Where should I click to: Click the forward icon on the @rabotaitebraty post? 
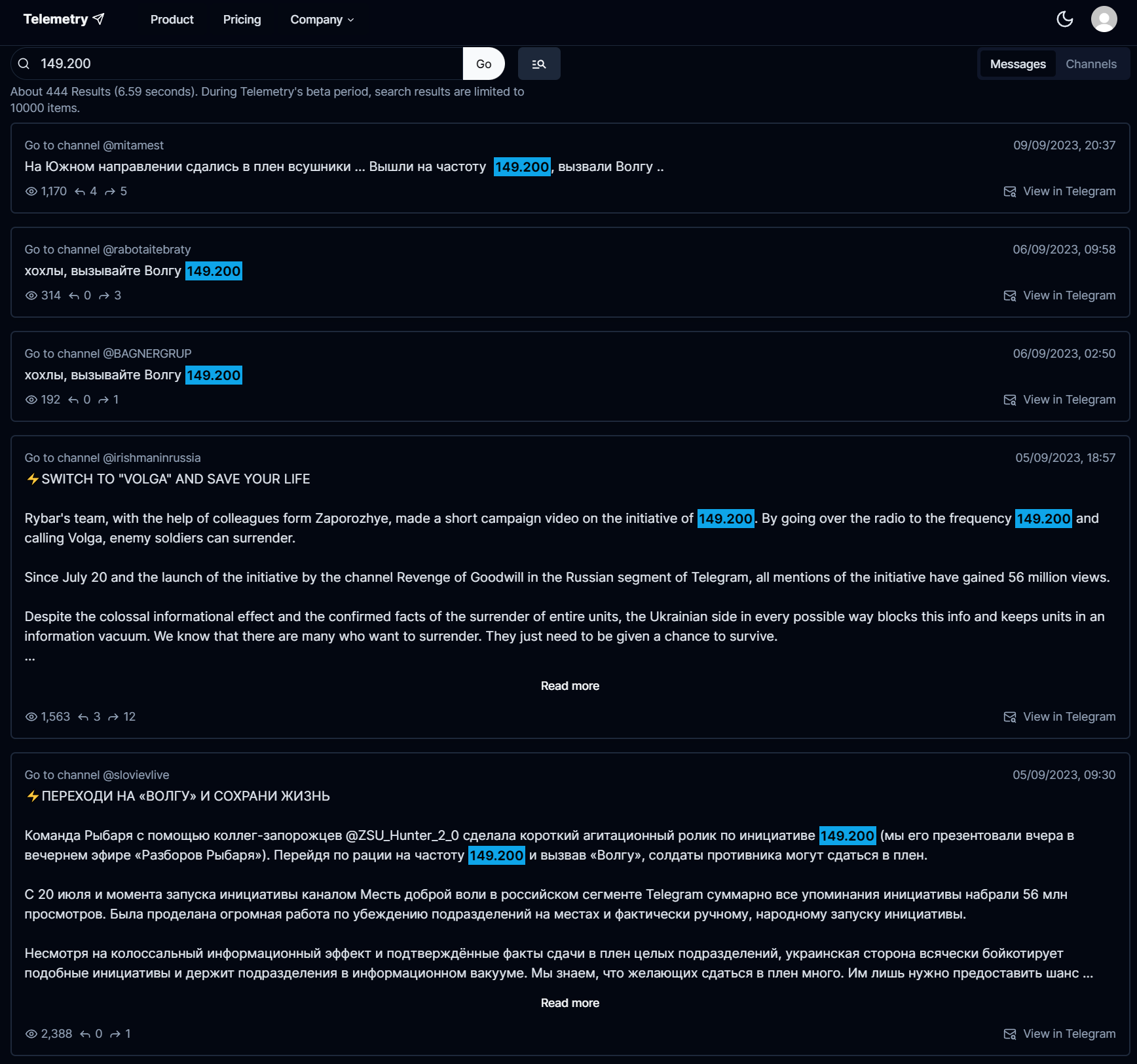pyautogui.click(x=104, y=295)
